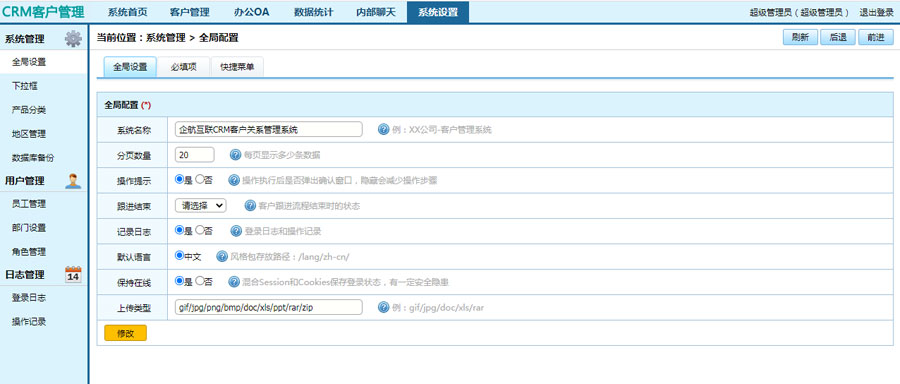Click help icon next to 上传类型 field

[383, 307]
